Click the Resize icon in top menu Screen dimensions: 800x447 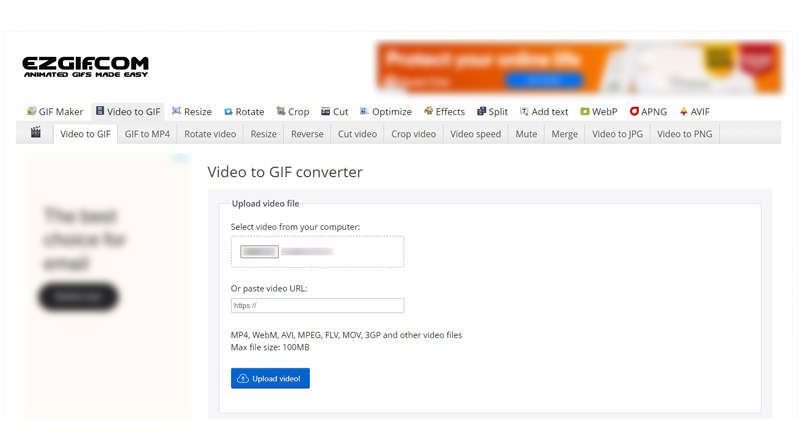(177, 111)
